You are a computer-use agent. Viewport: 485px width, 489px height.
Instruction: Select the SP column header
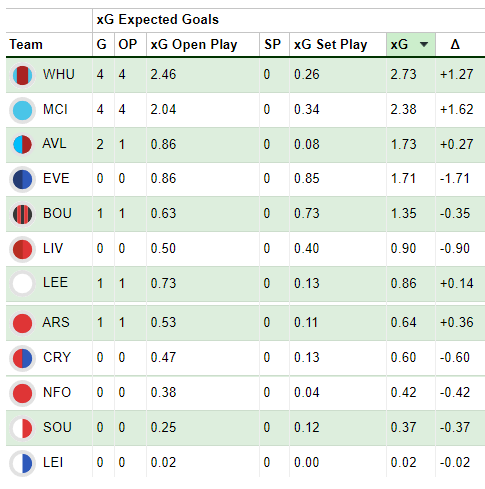(272, 44)
